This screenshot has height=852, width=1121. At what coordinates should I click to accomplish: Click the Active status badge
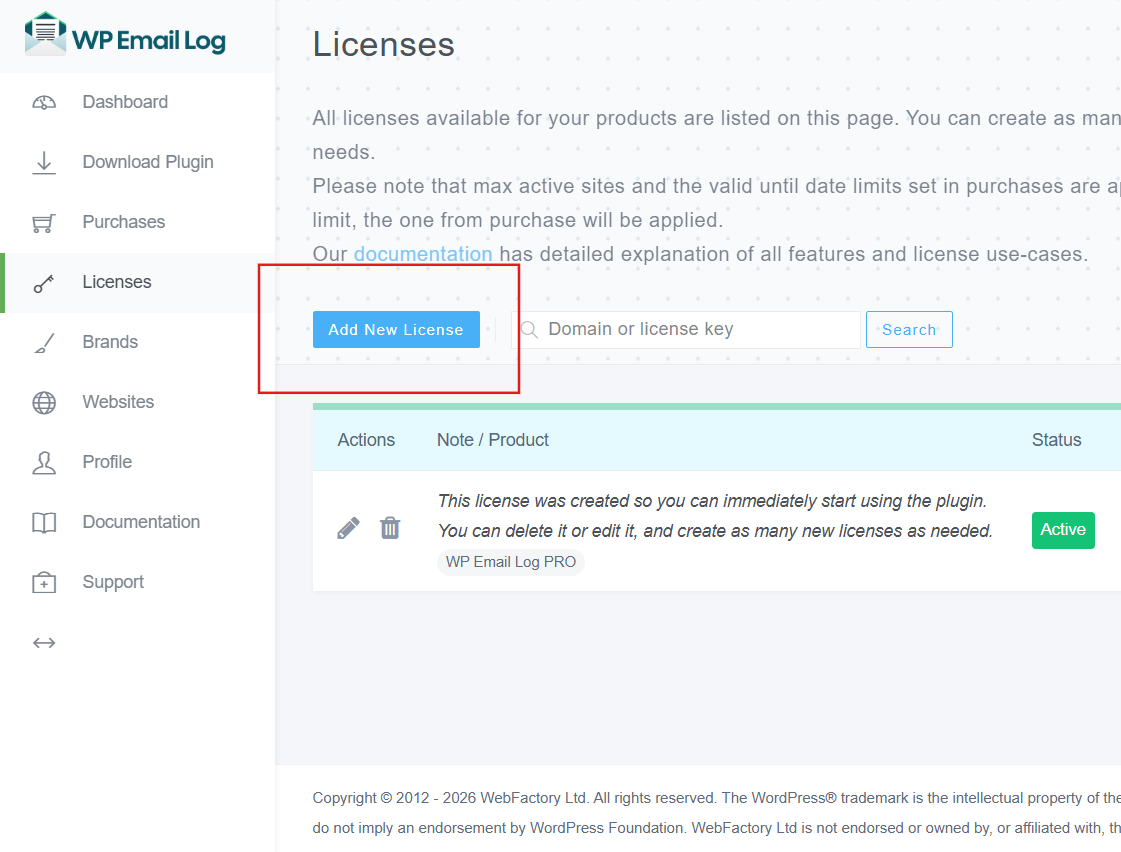(x=1063, y=530)
